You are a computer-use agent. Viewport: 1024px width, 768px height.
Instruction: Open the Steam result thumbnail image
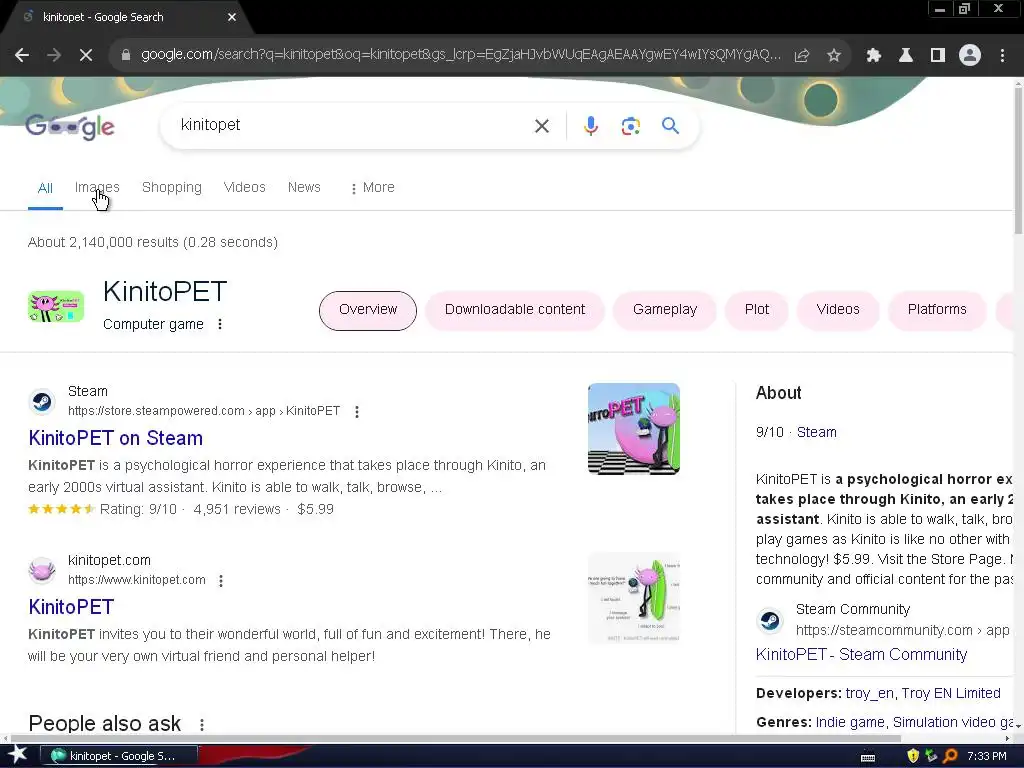coord(633,428)
